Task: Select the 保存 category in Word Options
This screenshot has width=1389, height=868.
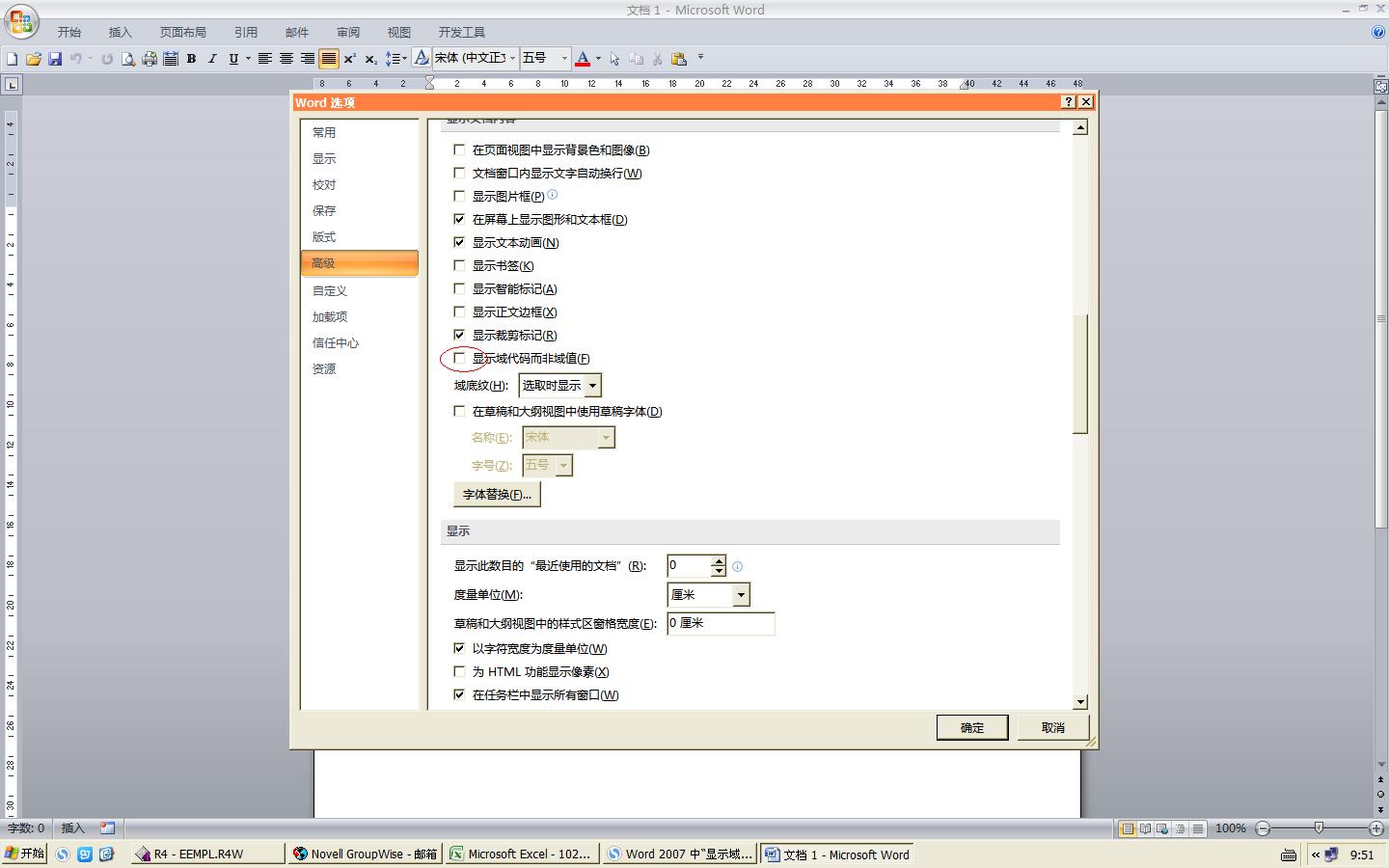Action: click(x=325, y=210)
